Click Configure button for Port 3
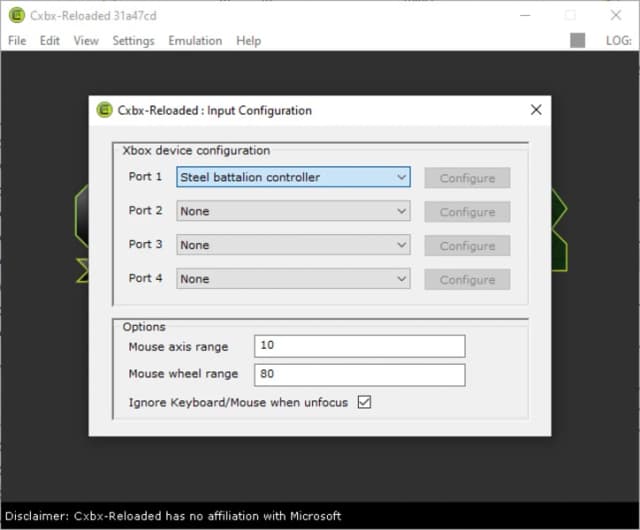The width and height of the screenshot is (640, 530). click(x=467, y=246)
